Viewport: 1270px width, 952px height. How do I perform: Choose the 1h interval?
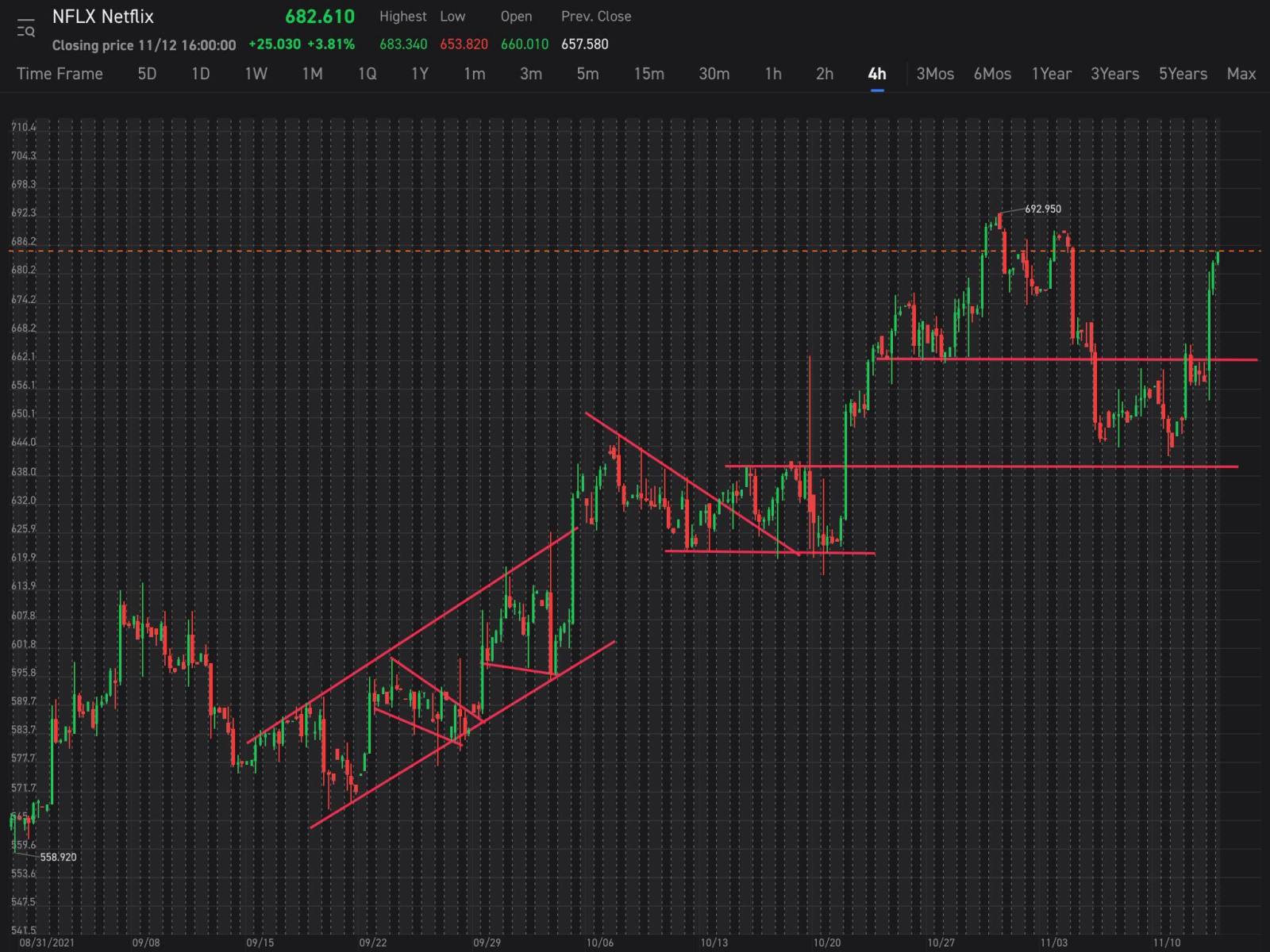pos(773,74)
